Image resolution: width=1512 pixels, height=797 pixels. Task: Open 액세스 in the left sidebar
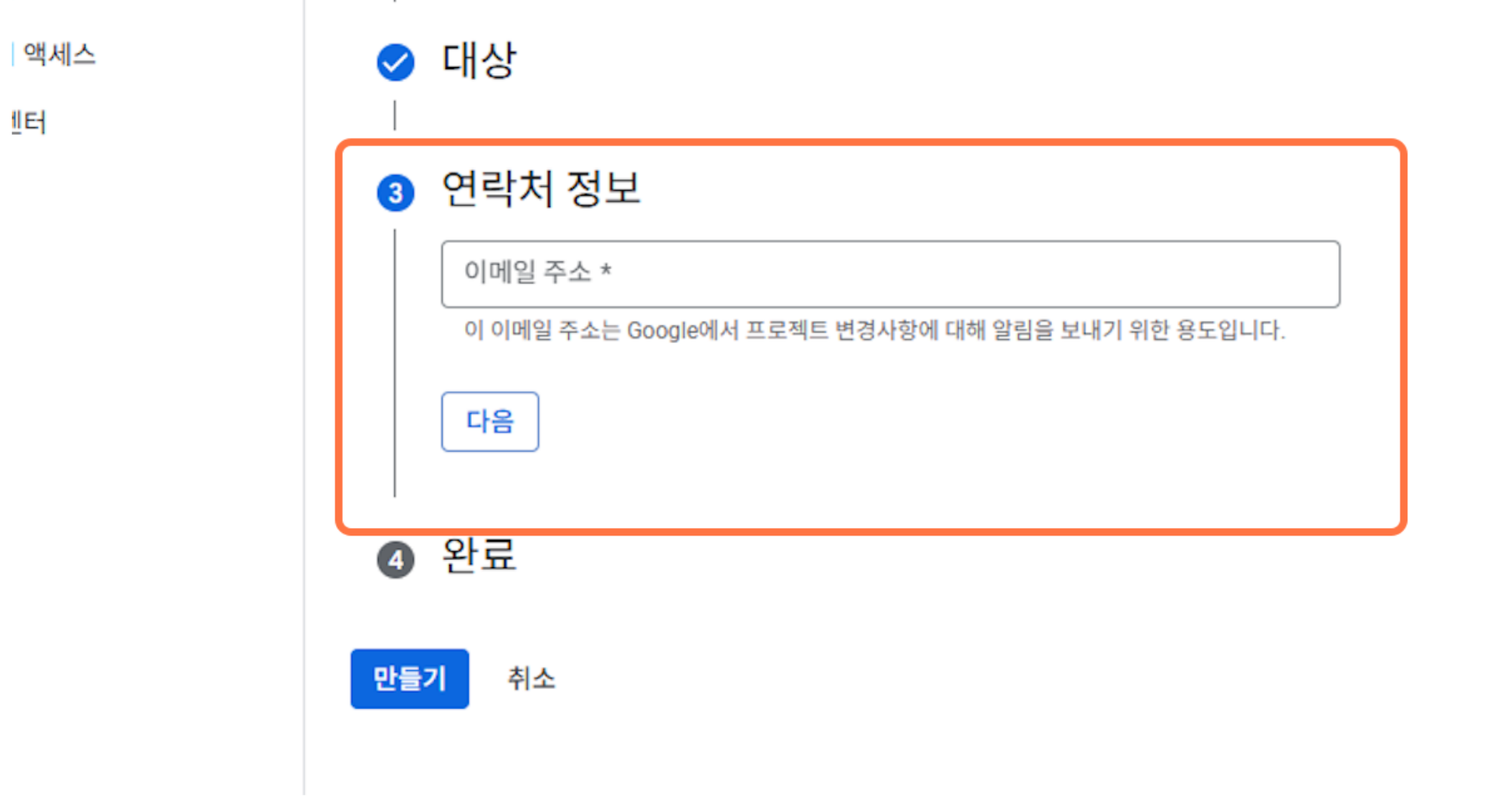60,54
